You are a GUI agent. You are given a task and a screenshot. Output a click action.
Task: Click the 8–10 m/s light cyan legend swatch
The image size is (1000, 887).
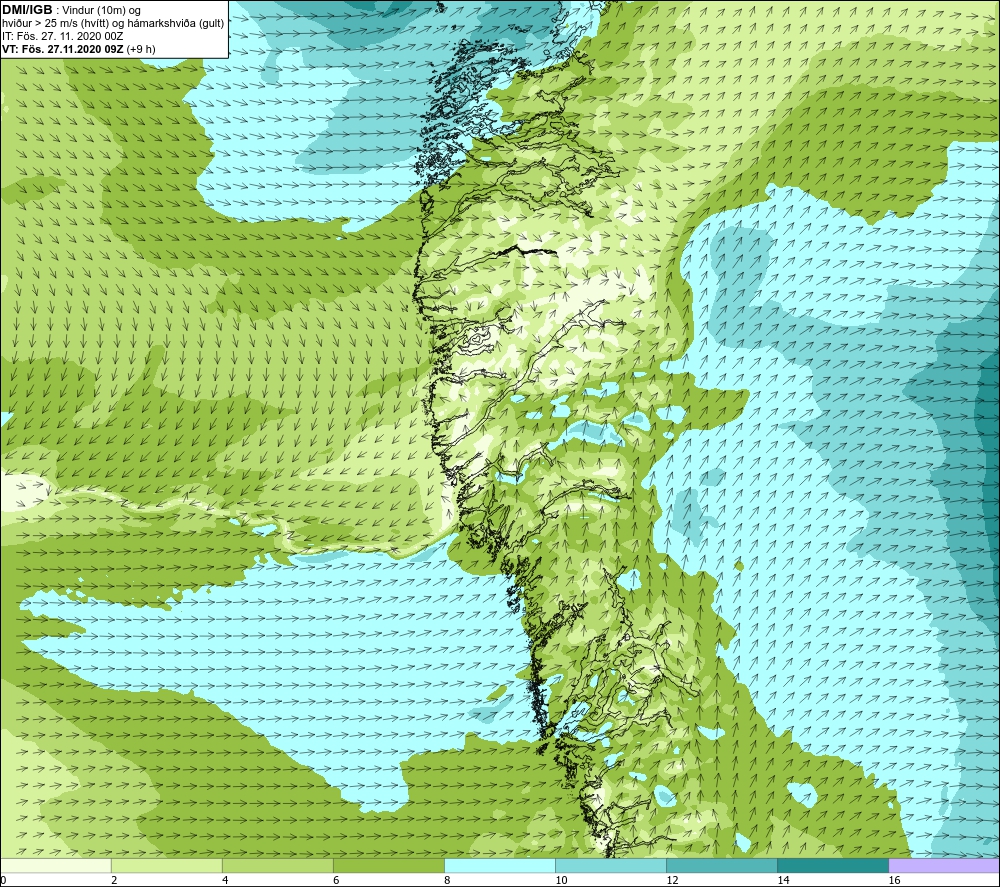point(500,865)
